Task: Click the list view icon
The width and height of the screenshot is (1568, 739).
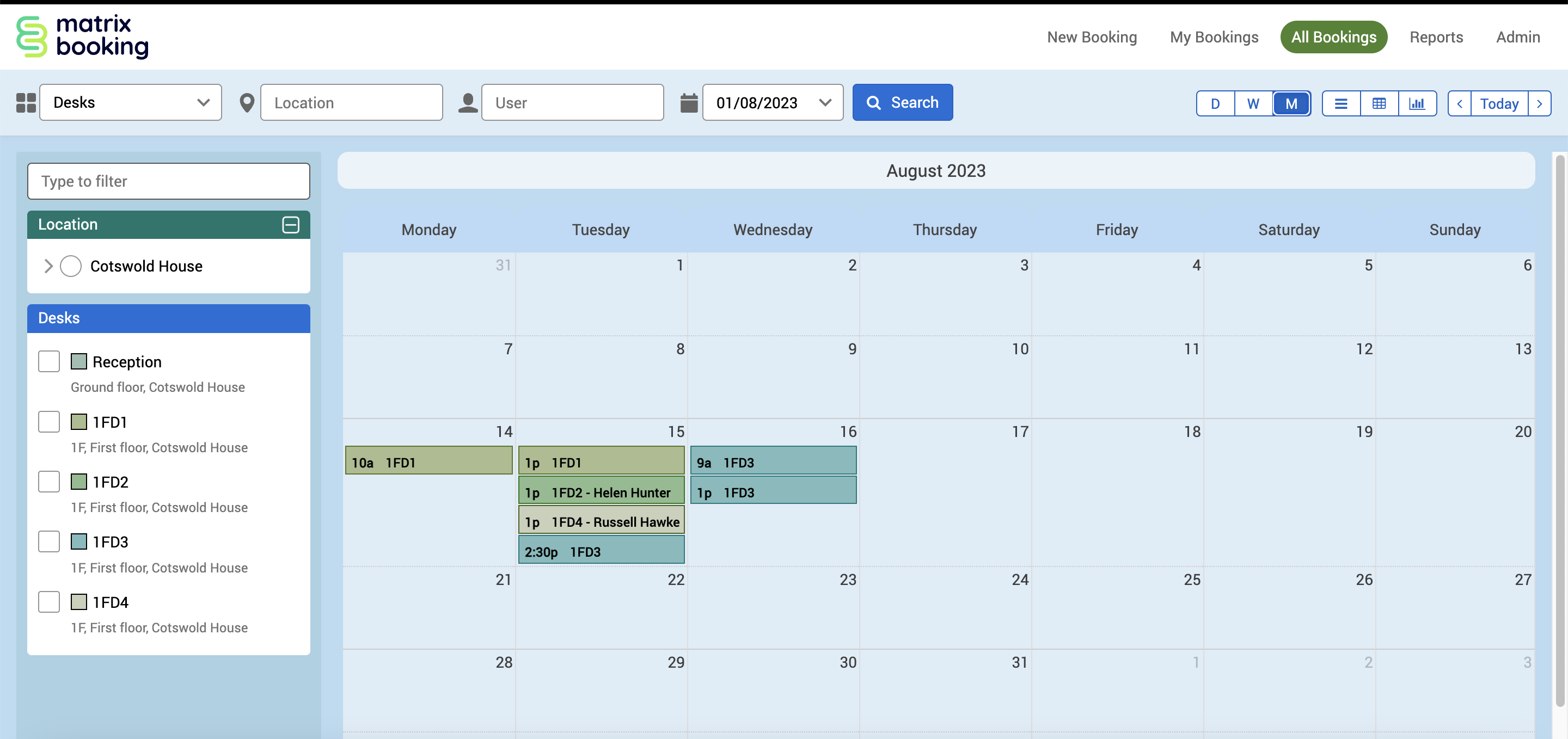Action: coord(1340,103)
